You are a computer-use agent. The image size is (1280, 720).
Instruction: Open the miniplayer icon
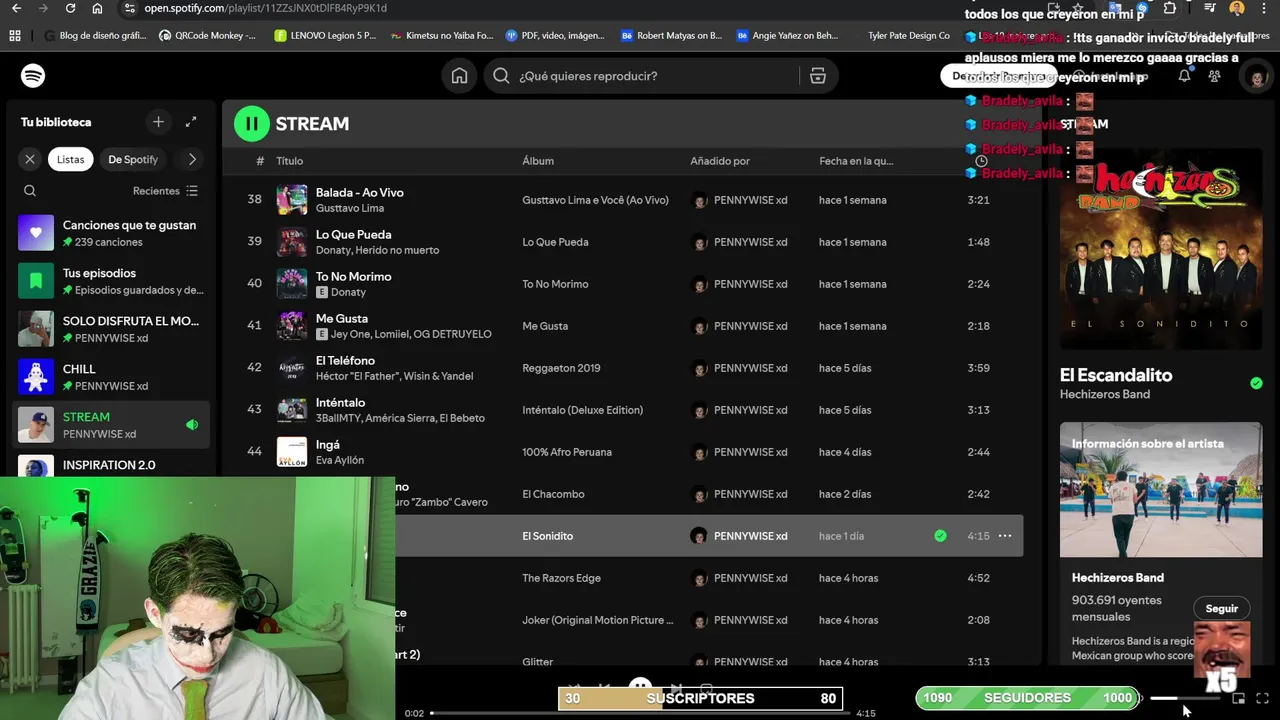point(1238,698)
